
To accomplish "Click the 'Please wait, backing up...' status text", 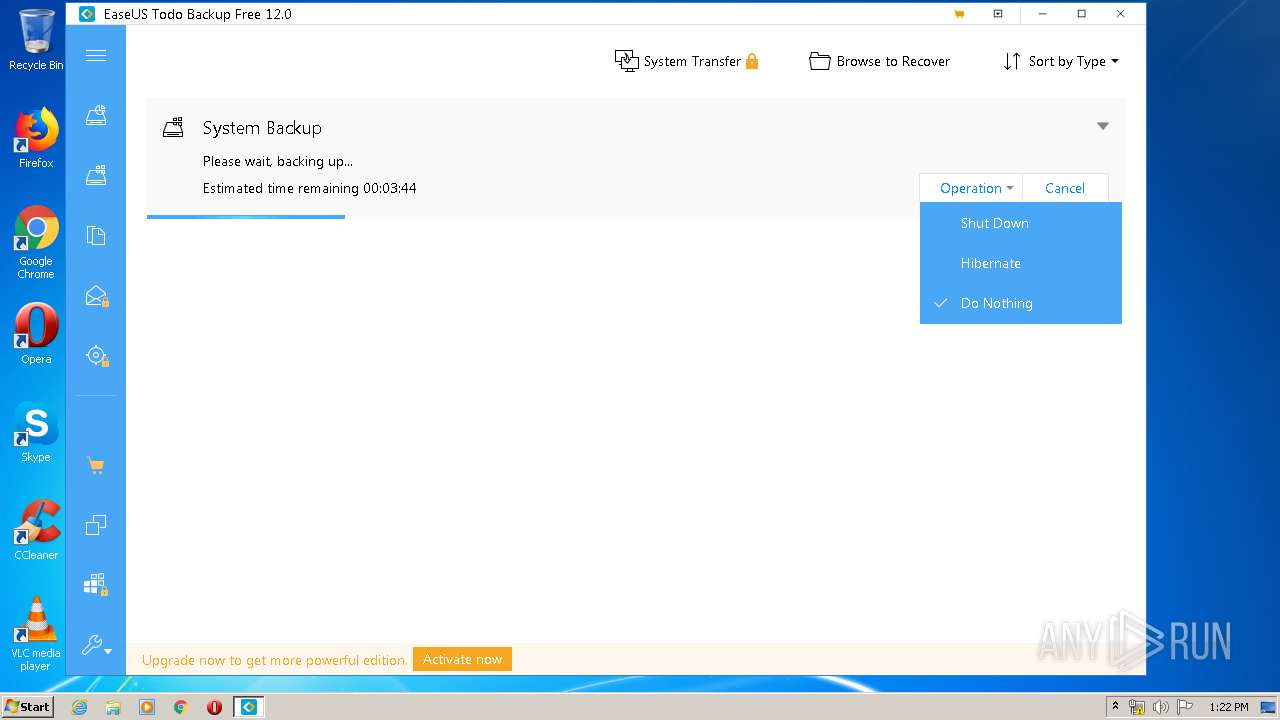I will point(278,161).
